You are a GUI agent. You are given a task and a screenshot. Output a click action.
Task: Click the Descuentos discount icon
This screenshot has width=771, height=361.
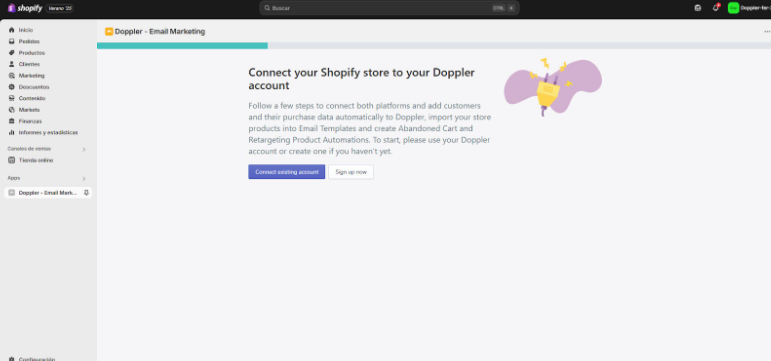12,87
